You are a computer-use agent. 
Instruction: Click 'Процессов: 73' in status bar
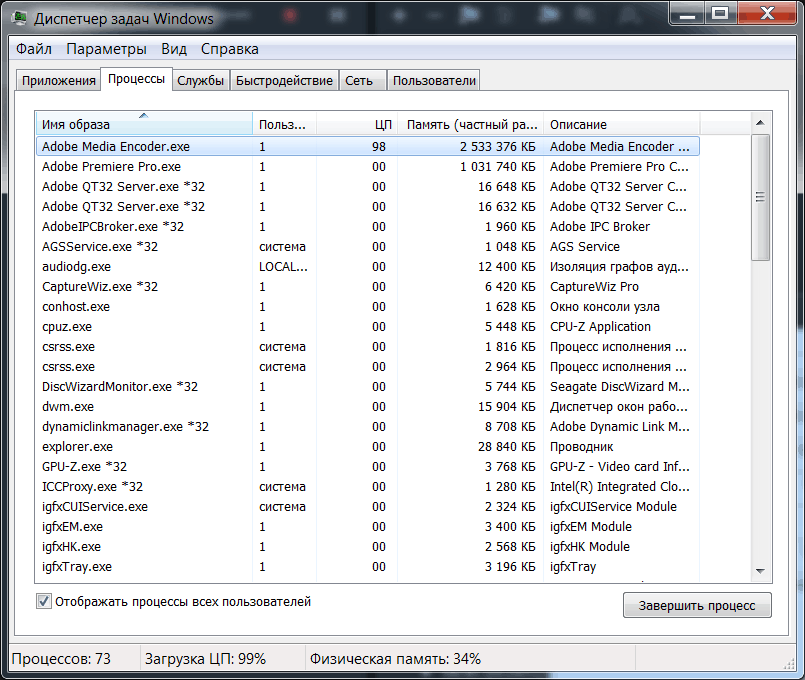click(61, 659)
